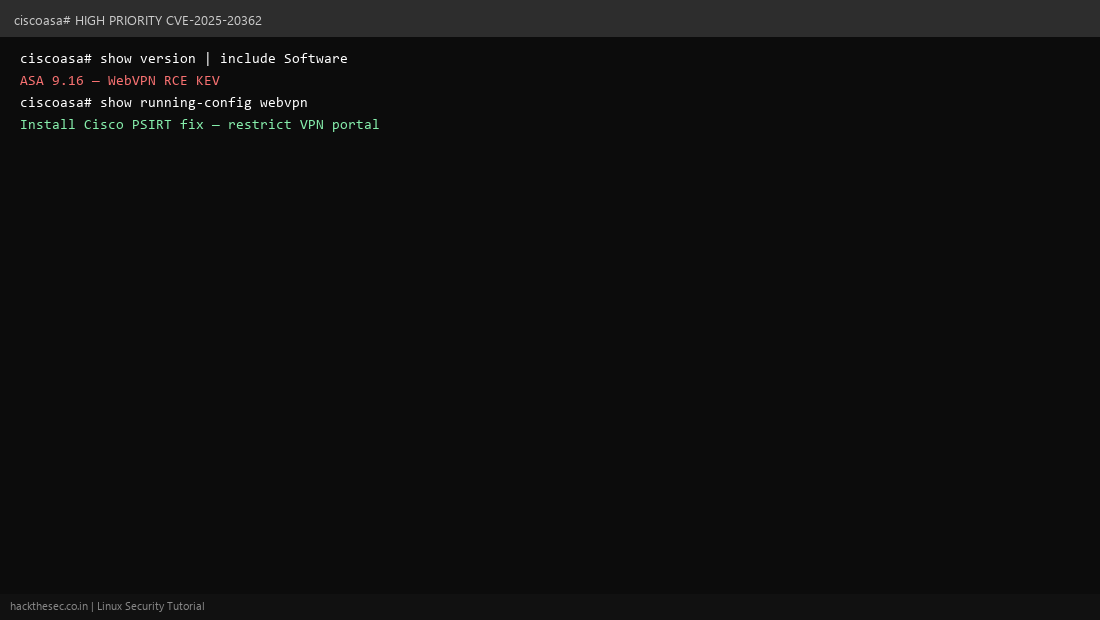
Task: Click the 'webvpn' argument in second command
Action: pyautogui.click(x=283, y=102)
